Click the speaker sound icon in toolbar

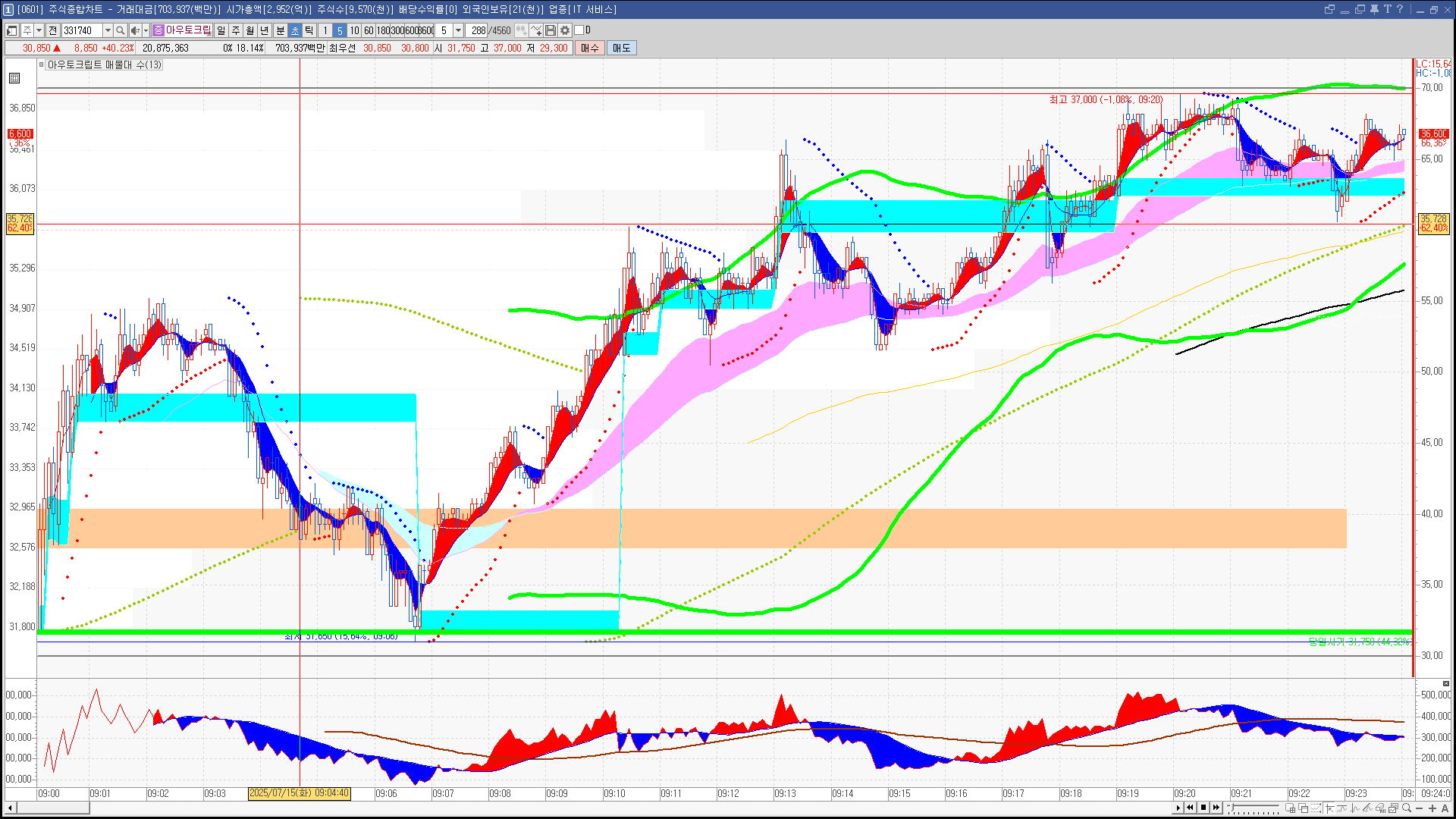134,30
